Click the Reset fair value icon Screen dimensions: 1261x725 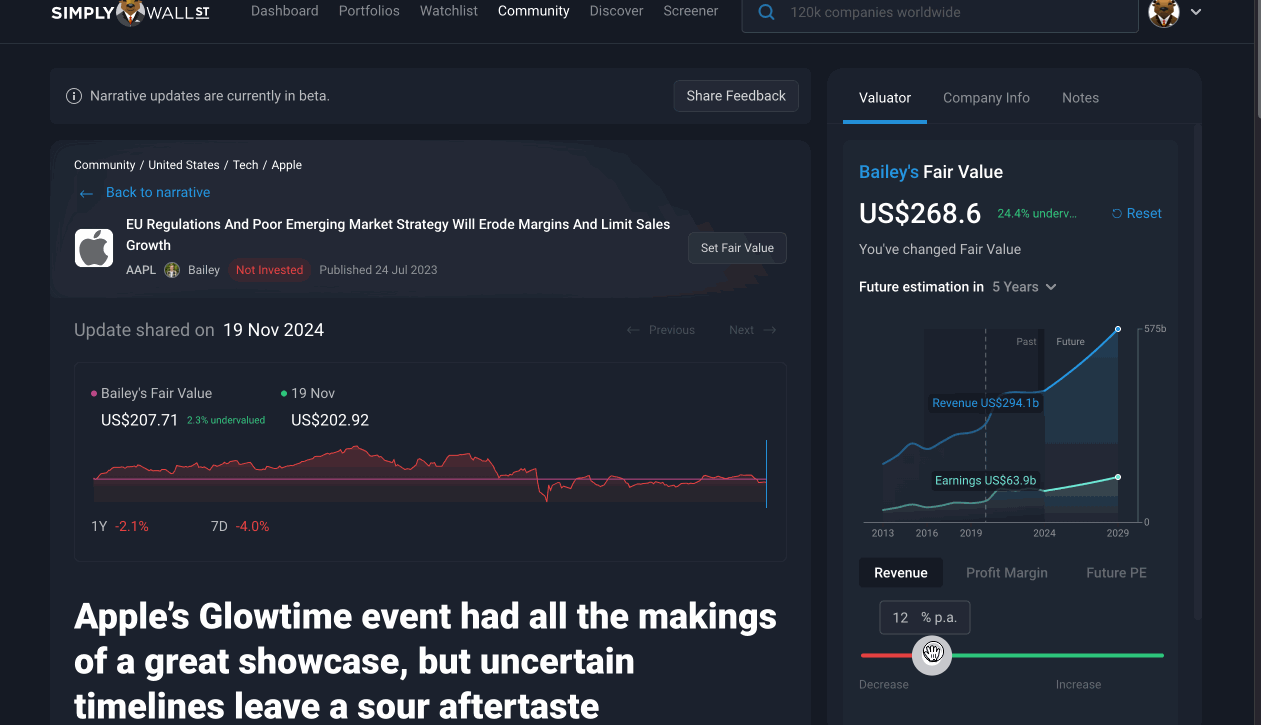(x=1117, y=213)
